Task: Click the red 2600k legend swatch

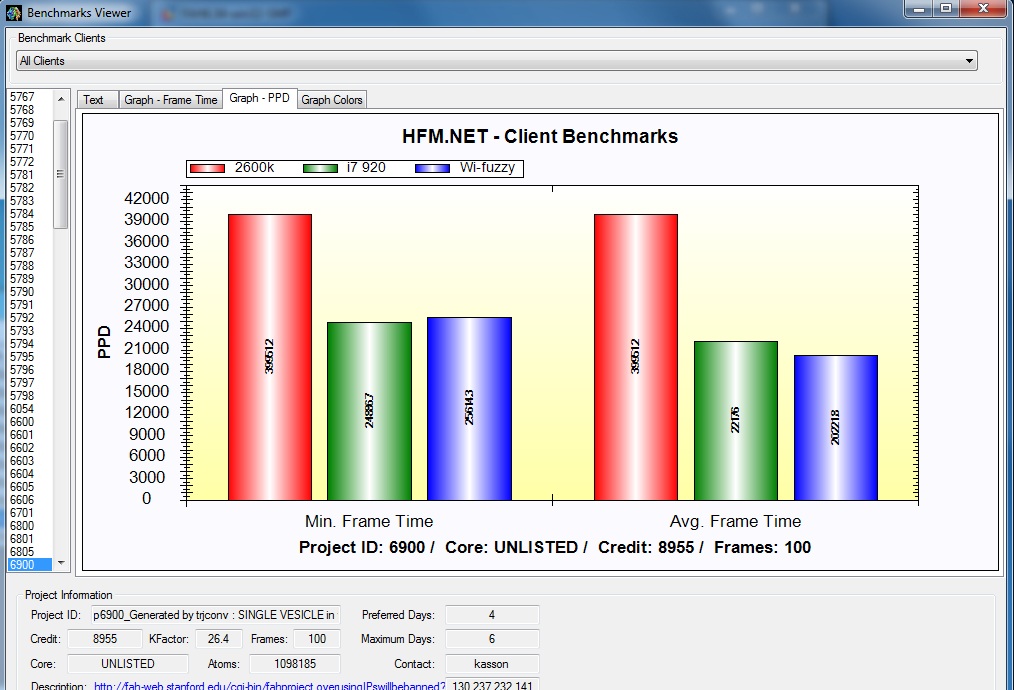Action: coord(210,168)
